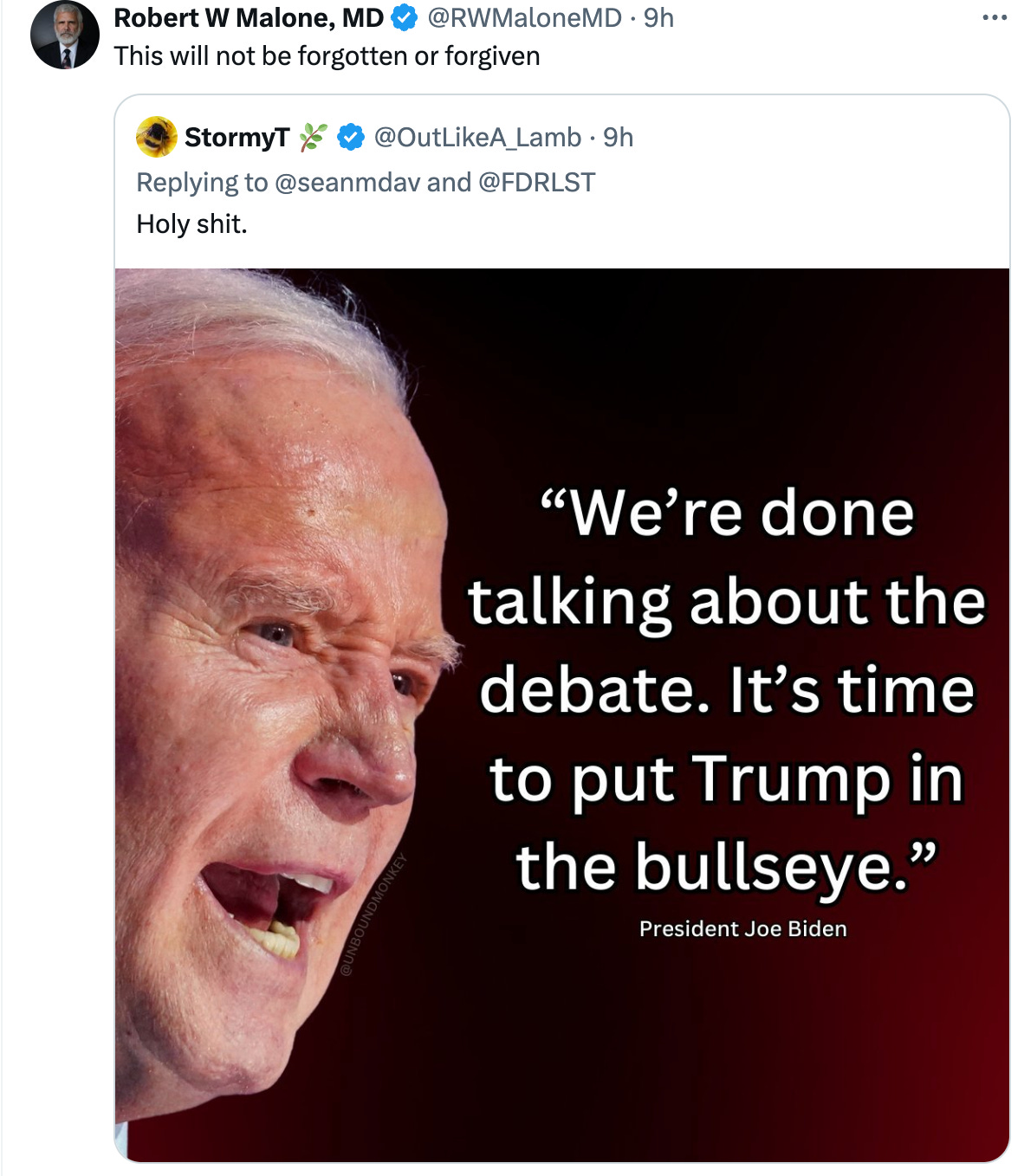Click the 'President Joe Biden' caption in the image

coord(742,929)
